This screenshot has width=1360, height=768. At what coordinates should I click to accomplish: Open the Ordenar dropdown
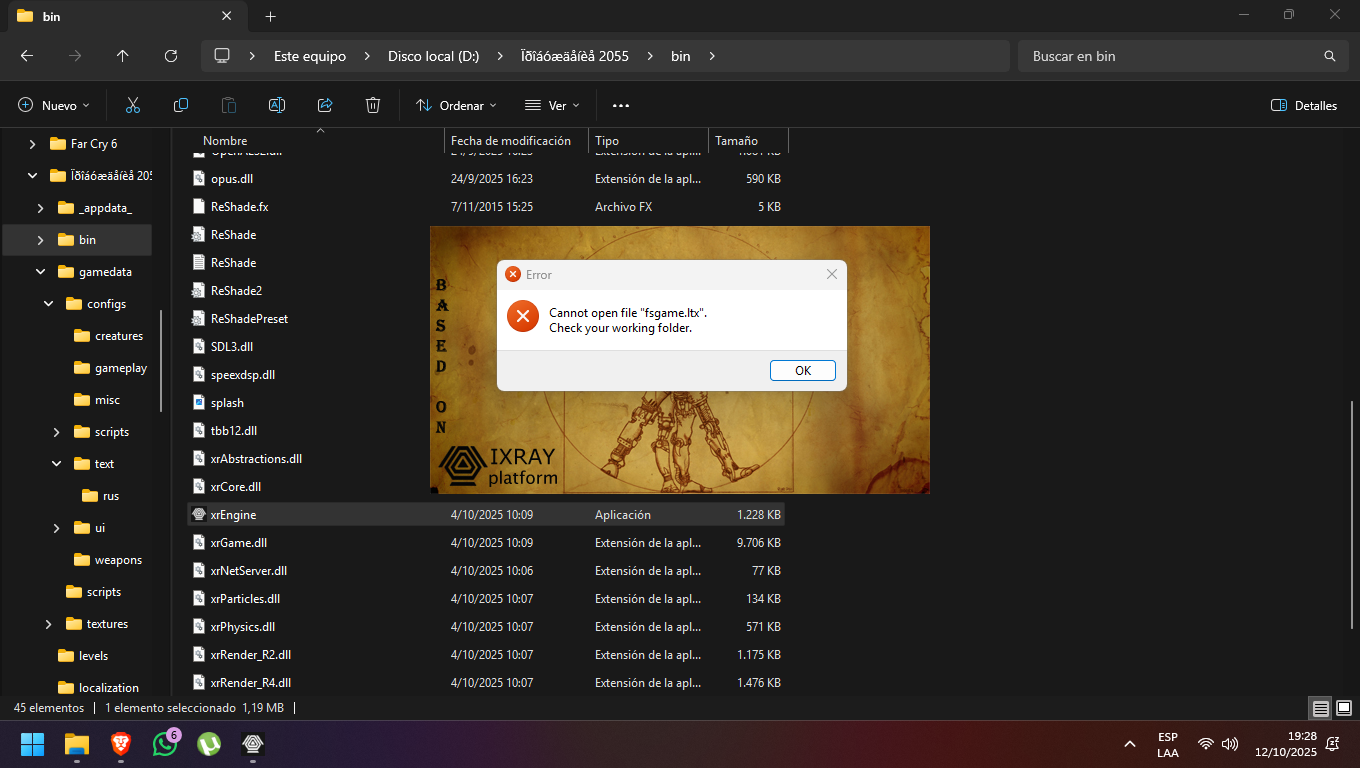[x=456, y=105]
